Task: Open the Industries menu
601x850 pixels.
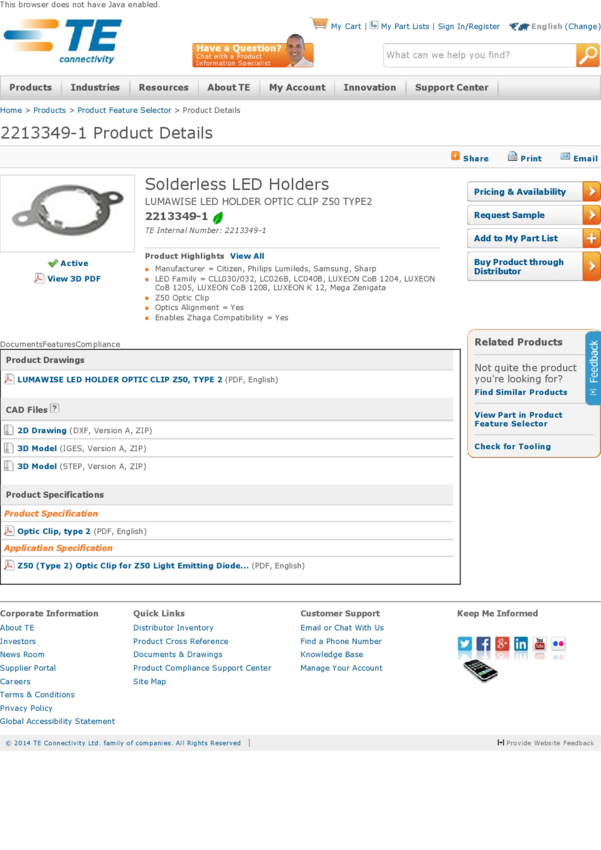Action: pyautogui.click(x=95, y=87)
